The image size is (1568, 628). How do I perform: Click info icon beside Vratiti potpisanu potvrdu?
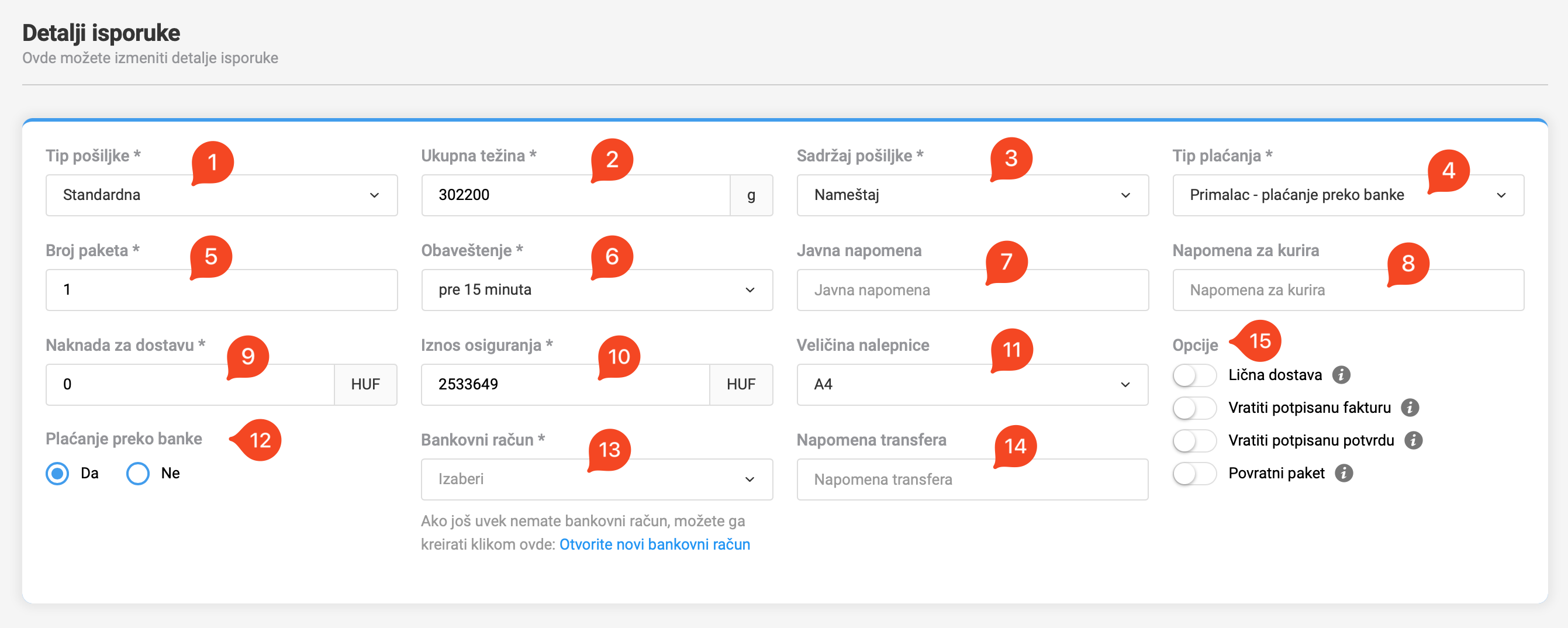[1413, 440]
